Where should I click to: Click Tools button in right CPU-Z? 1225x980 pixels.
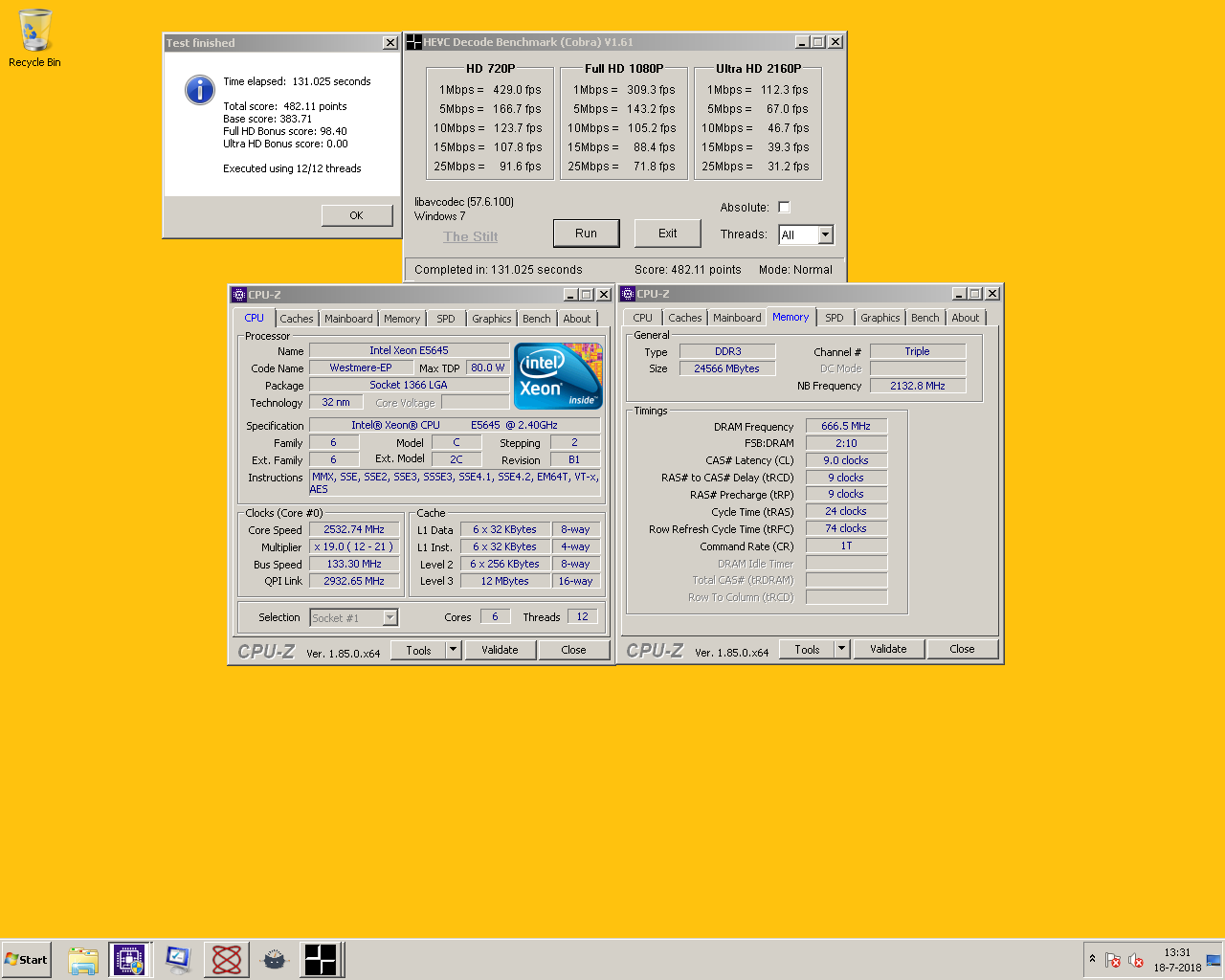pos(807,649)
